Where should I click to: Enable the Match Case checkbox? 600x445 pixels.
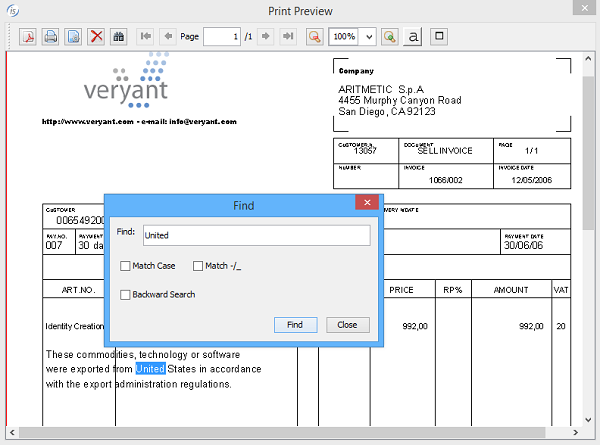[125, 266]
